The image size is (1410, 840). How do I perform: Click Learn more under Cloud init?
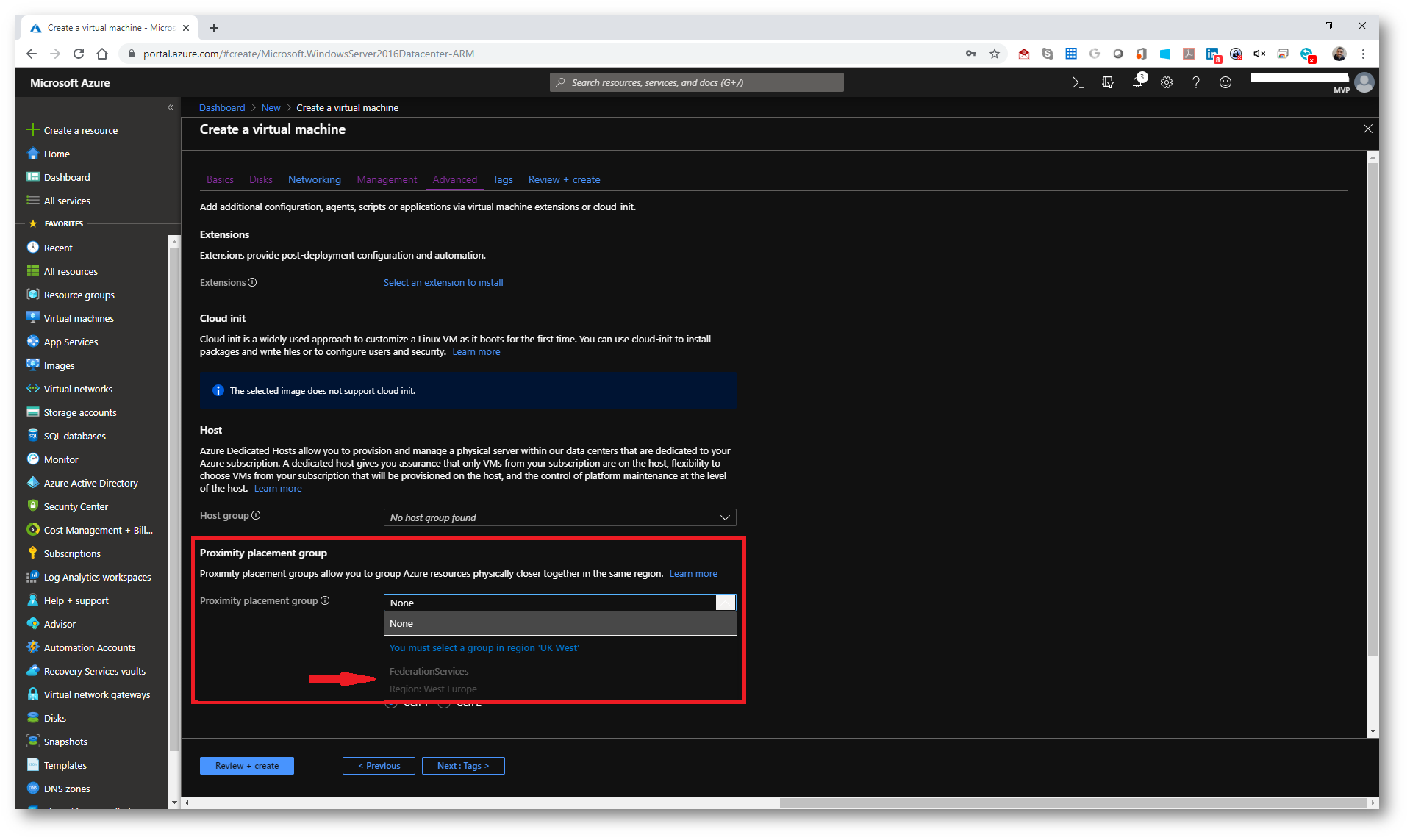point(476,352)
